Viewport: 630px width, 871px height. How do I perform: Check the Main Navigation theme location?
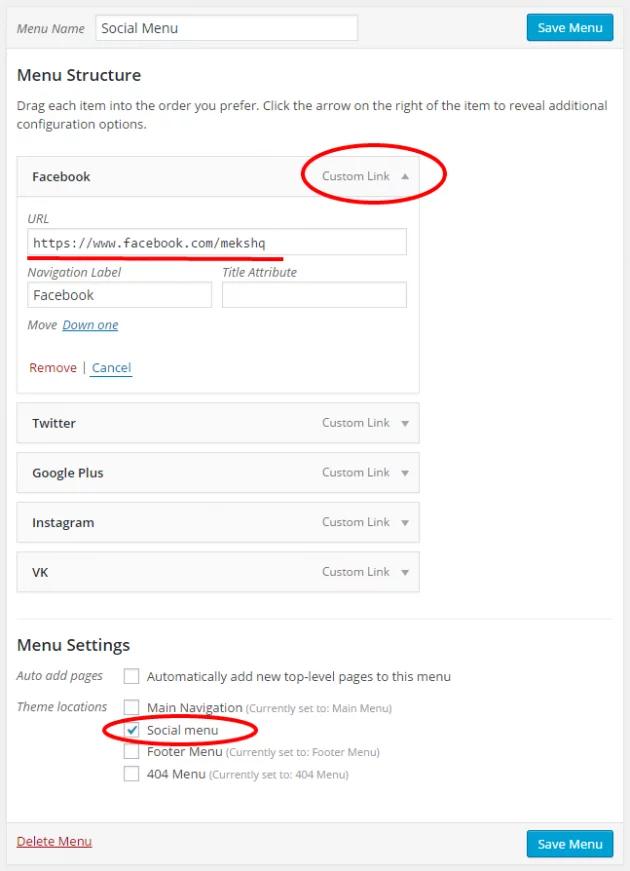pos(131,707)
